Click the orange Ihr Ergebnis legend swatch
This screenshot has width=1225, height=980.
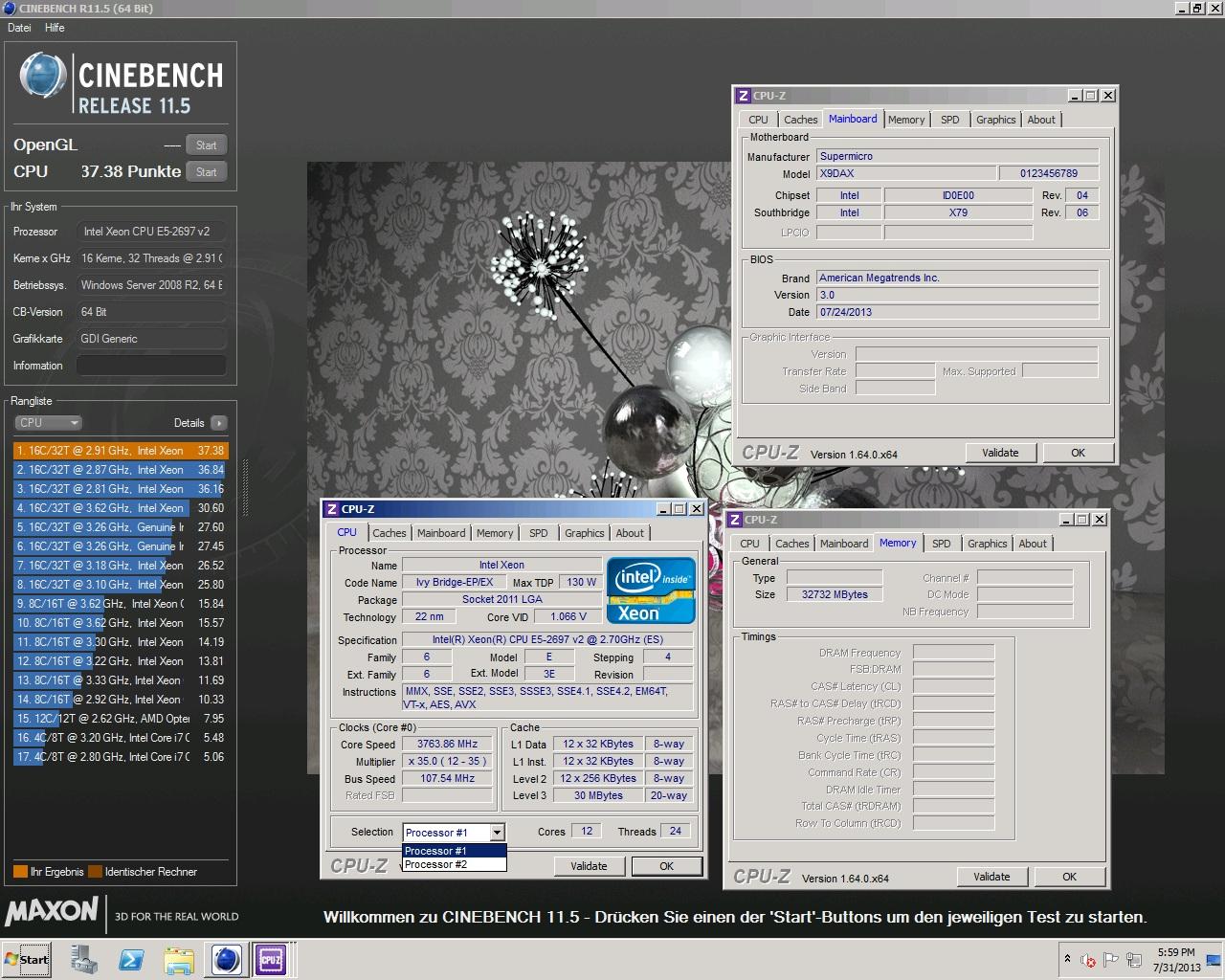(20, 872)
